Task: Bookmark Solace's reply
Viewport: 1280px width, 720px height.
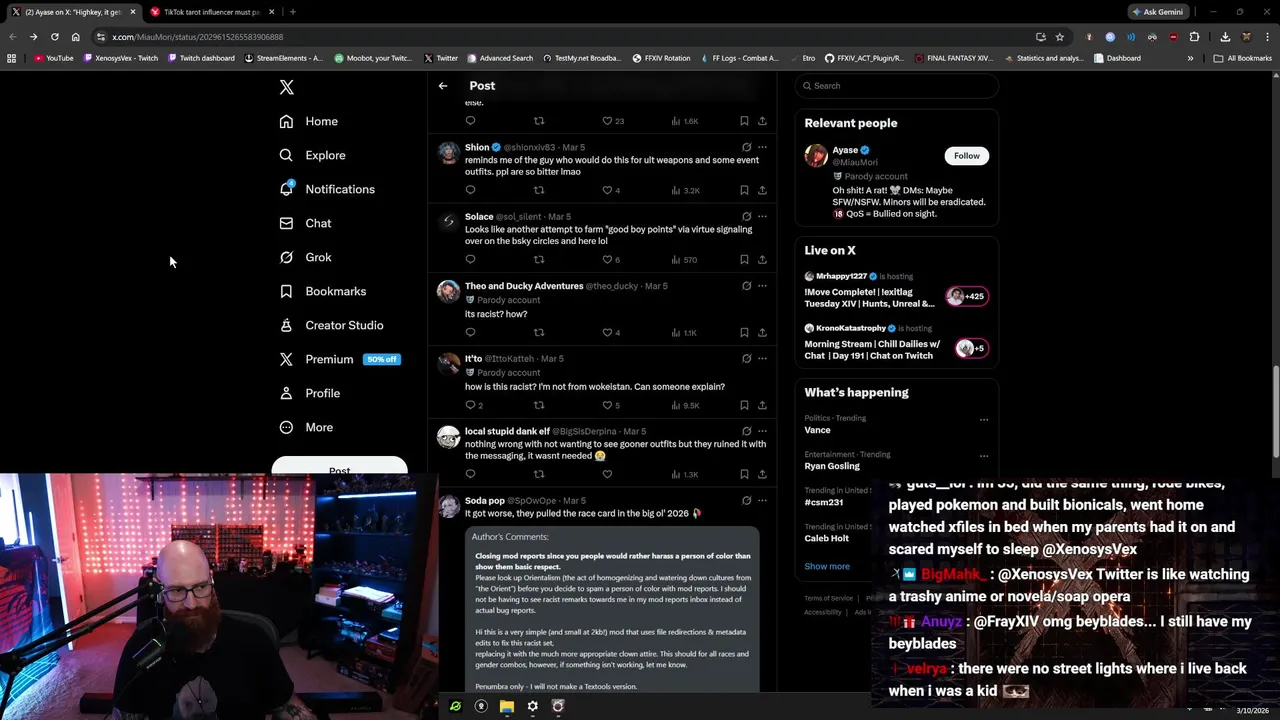Action: click(x=744, y=260)
